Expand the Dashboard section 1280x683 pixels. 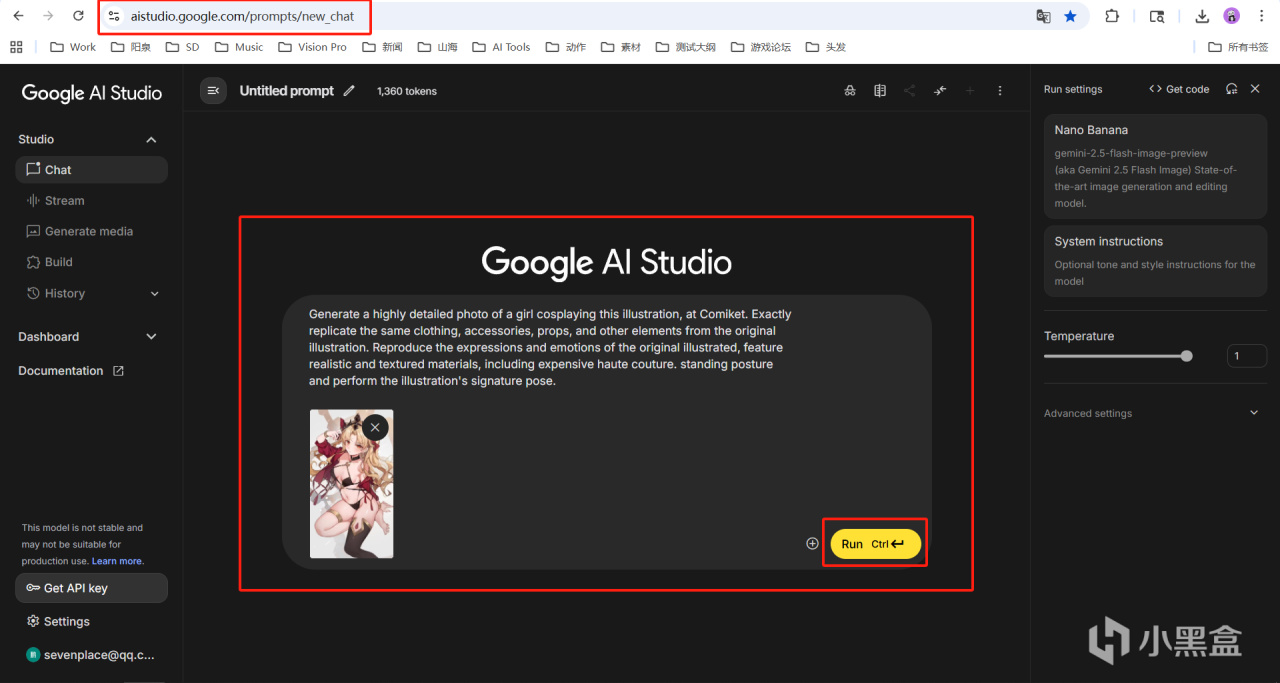(x=152, y=337)
